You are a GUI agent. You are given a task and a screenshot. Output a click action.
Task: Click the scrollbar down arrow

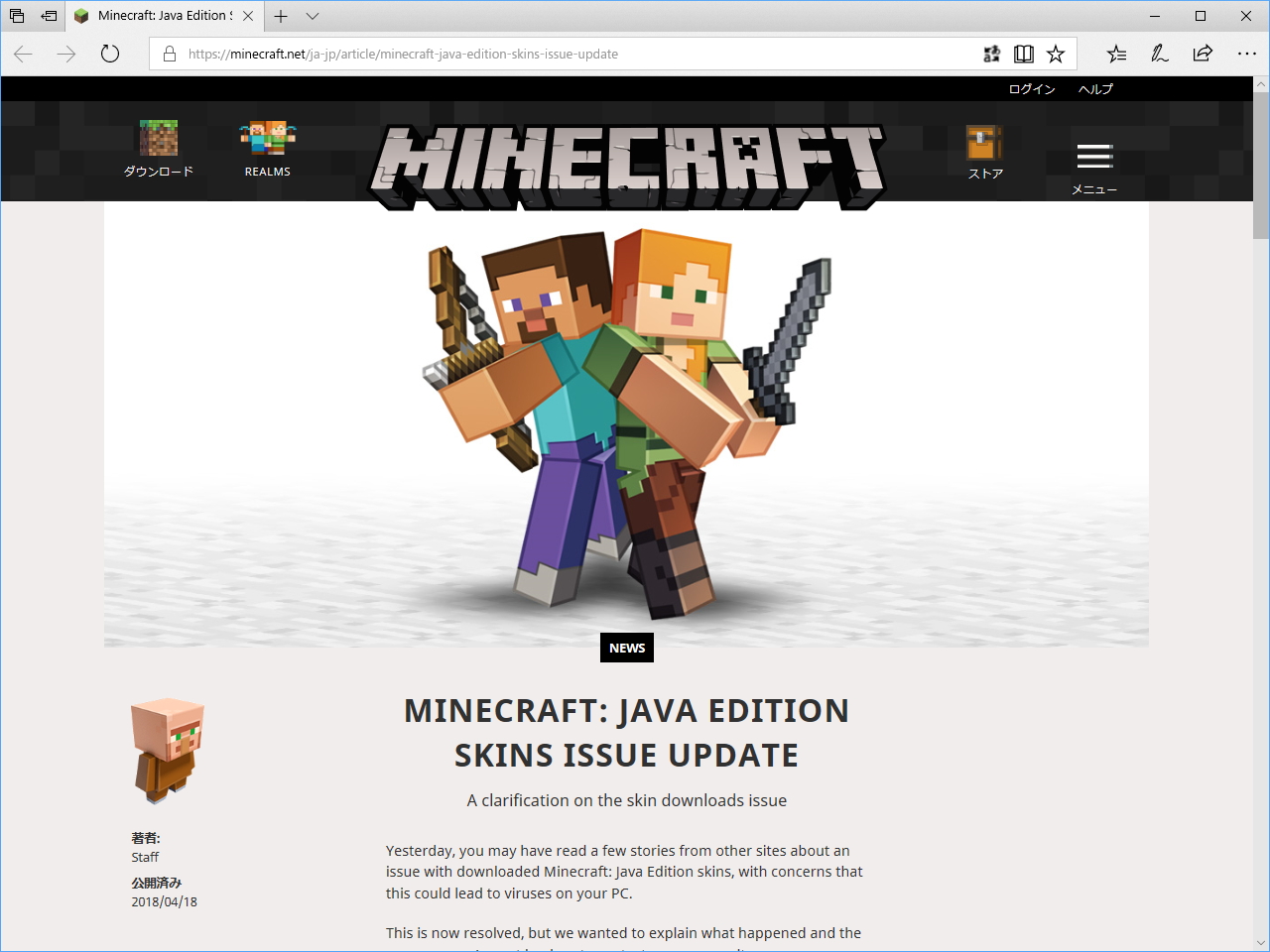(1261, 943)
